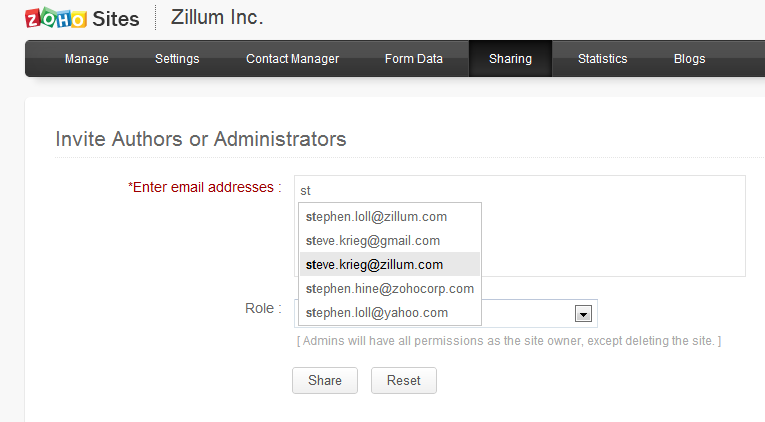This screenshot has width=765, height=422.
Task: Go to the Settings tab
Action: [177, 59]
